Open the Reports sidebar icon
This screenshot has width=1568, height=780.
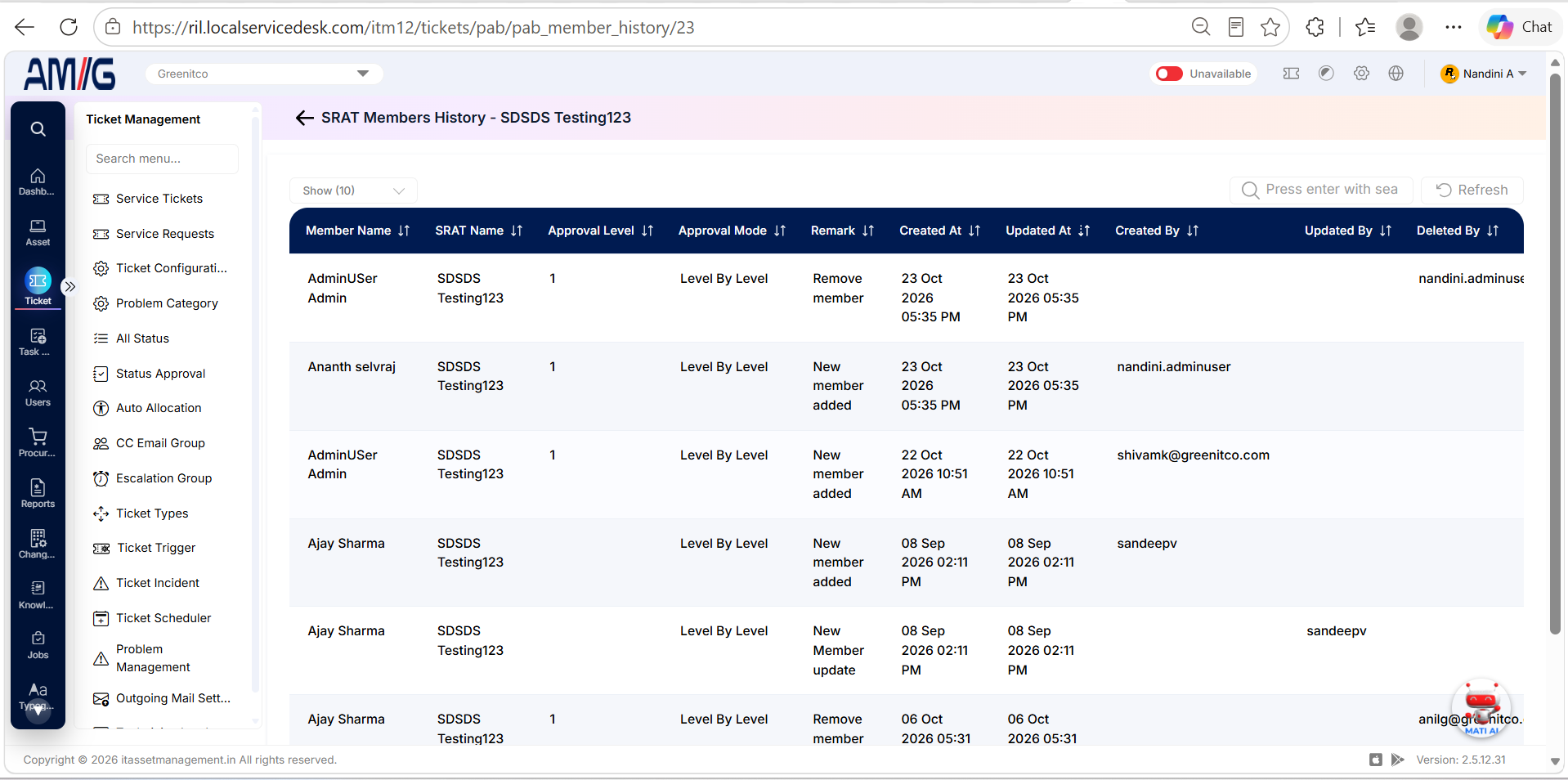[38, 493]
